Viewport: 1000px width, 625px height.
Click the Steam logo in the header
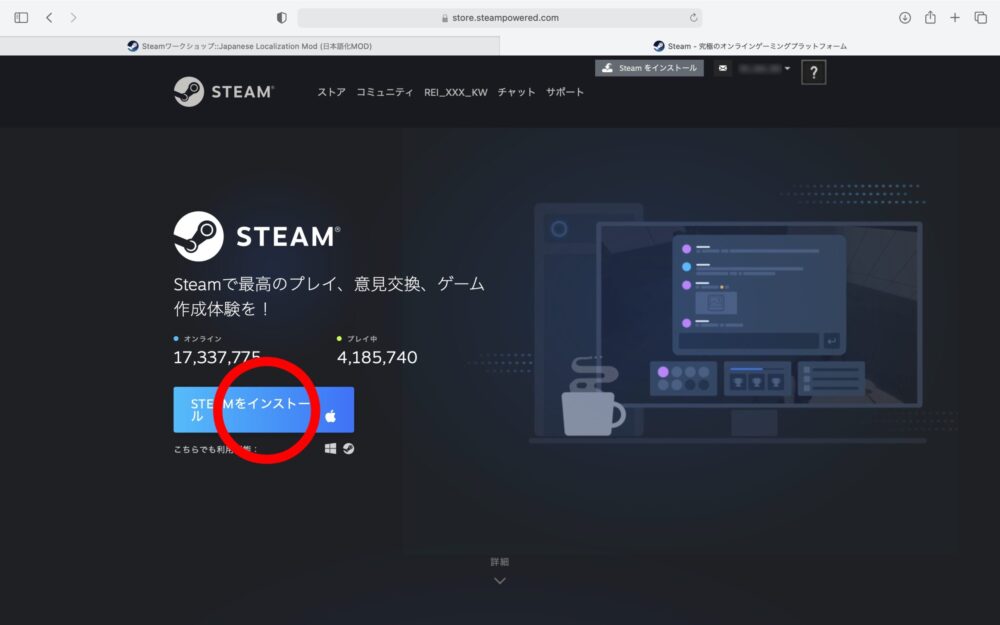click(224, 92)
